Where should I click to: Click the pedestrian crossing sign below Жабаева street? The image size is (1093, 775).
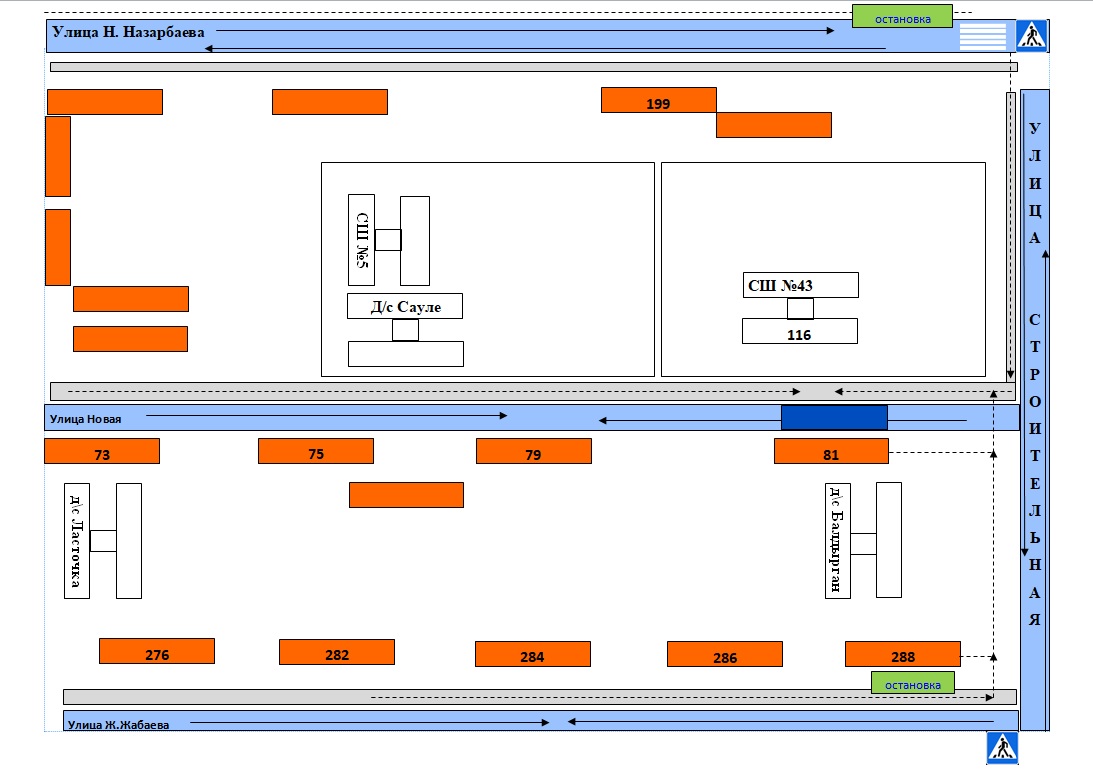1002,749
